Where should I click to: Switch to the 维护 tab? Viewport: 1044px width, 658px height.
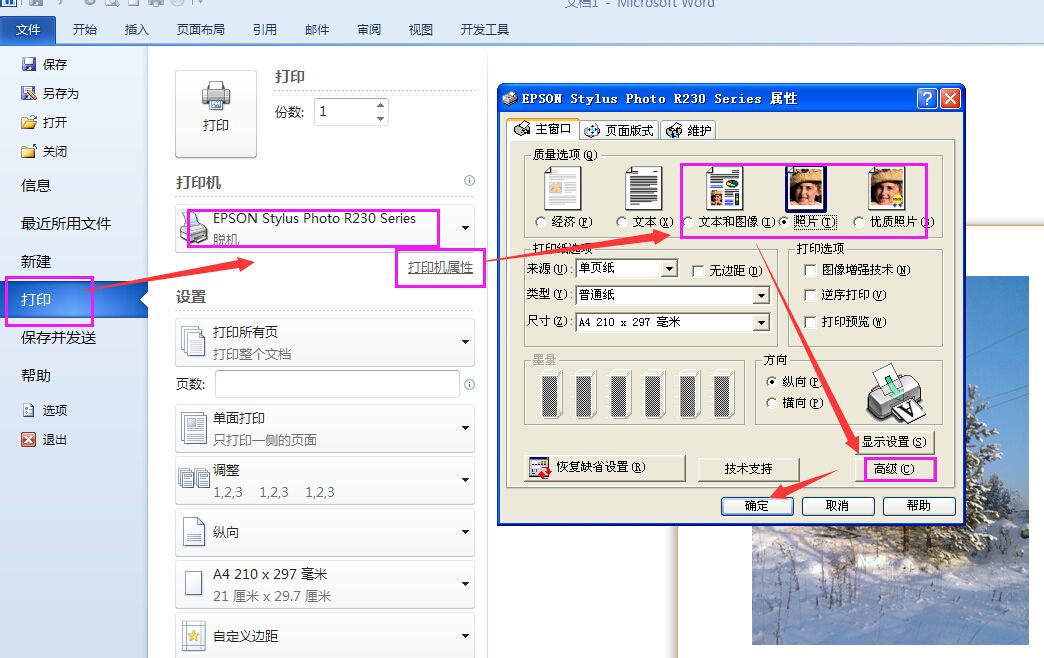pos(686,128)
